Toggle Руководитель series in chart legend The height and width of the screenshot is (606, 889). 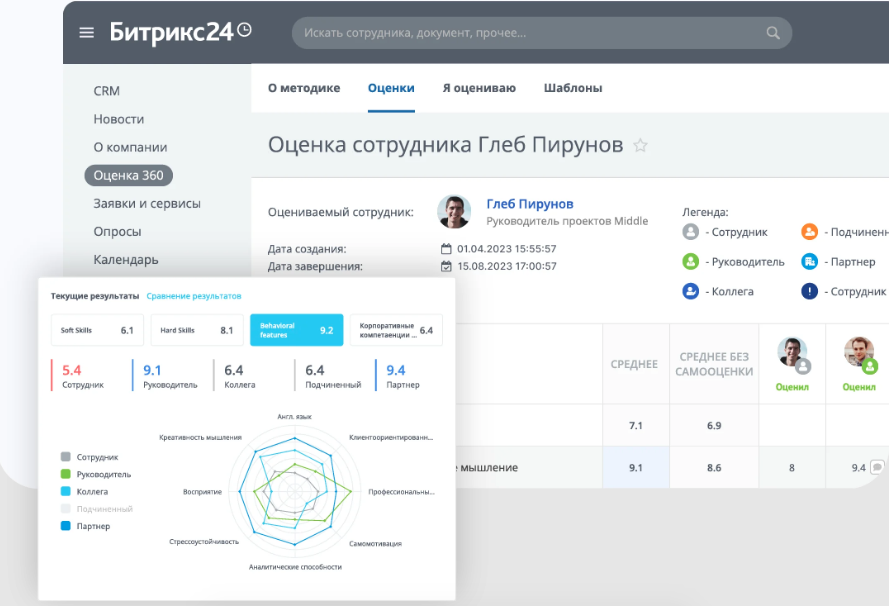tap(96, 474)
